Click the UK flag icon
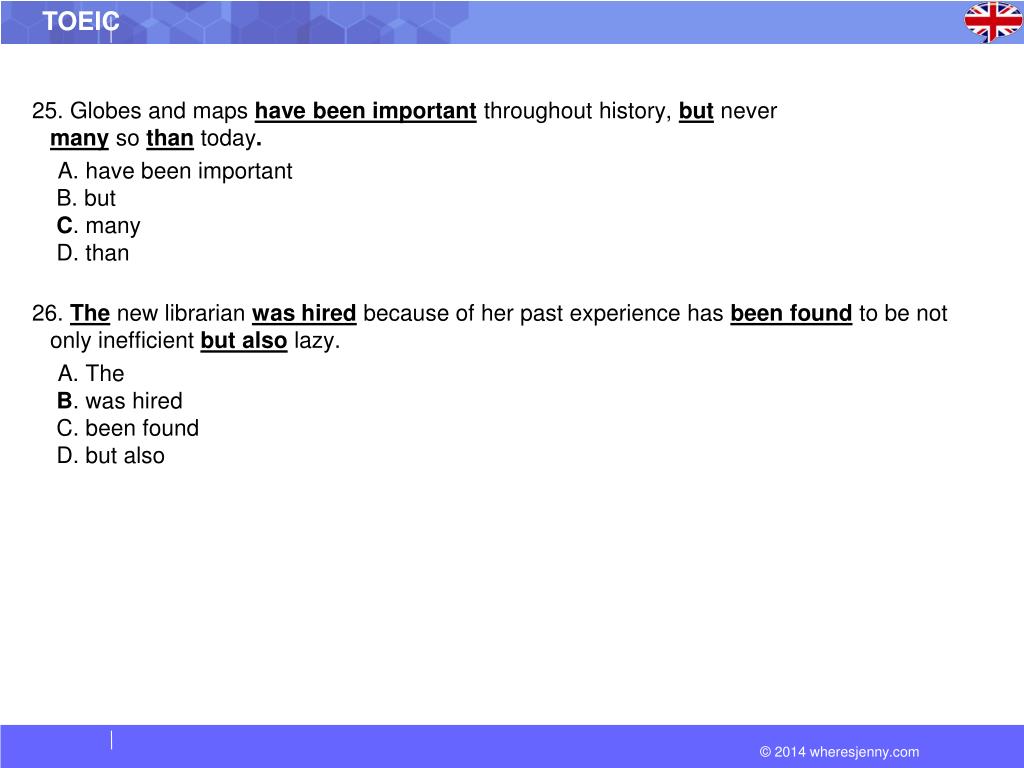The image size is (1024, 768). (x=993, y=22)
